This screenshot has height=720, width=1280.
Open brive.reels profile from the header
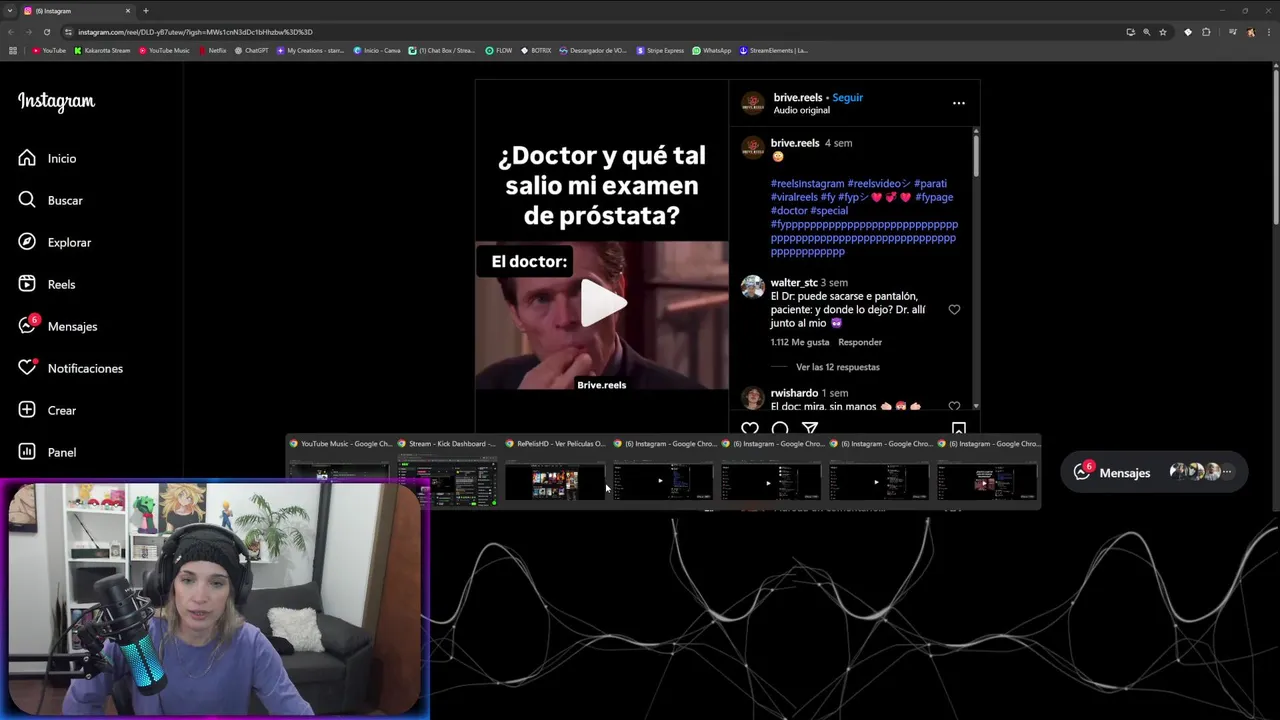coord(797,97)
